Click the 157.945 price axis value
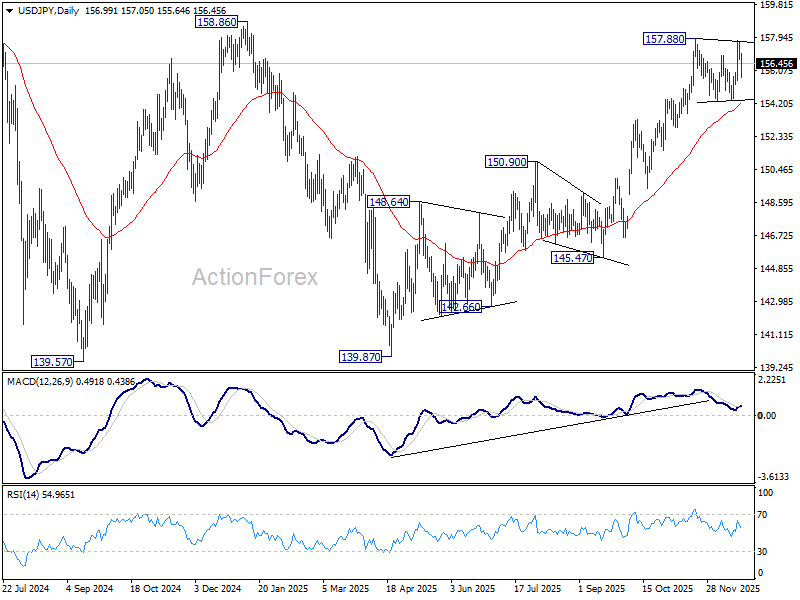This screenshot has height=600, width=800. coord(776,38)
